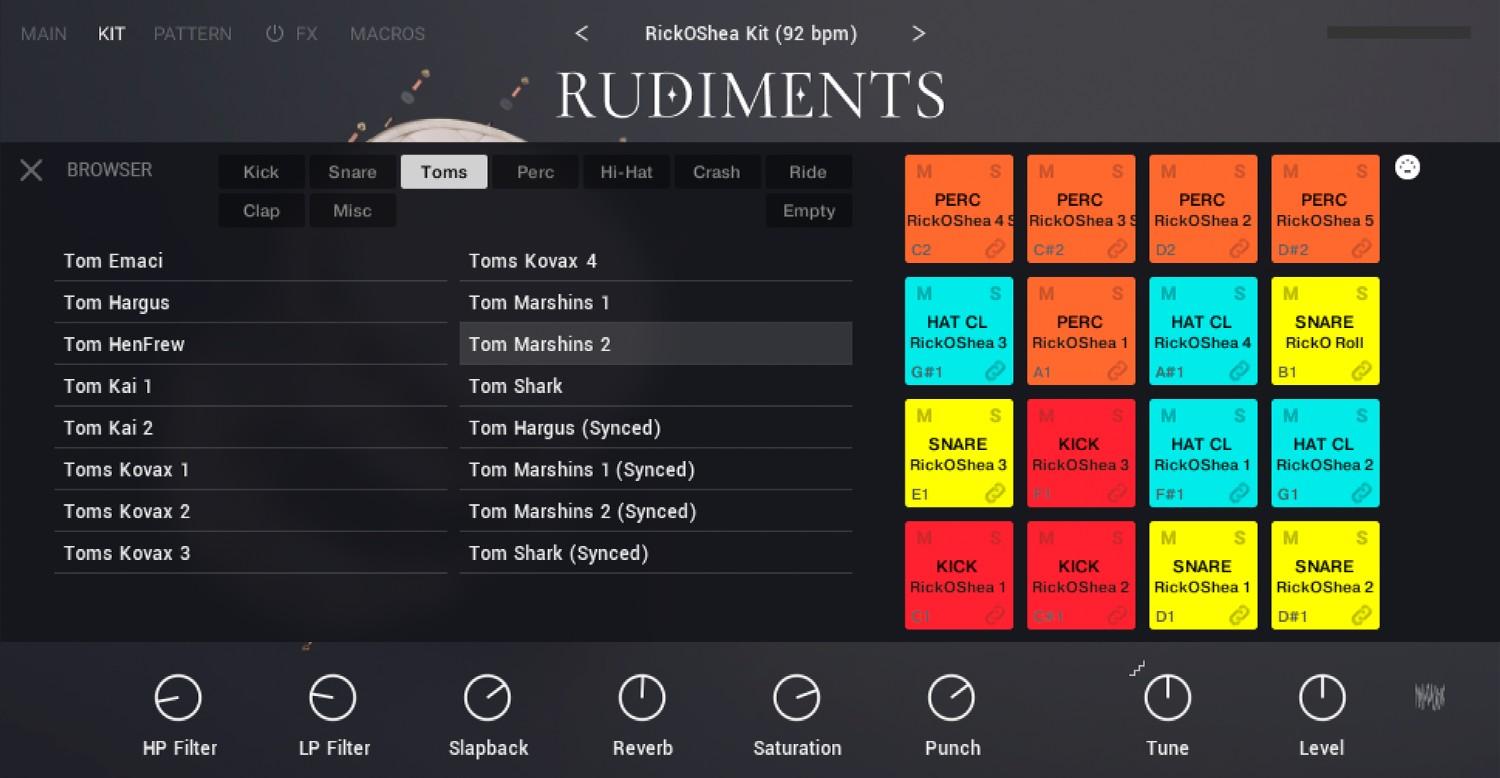Viewport: 1500px width, 778px height.
Task: Select the Hi-Hat category tab
Action: coord(626,172)
